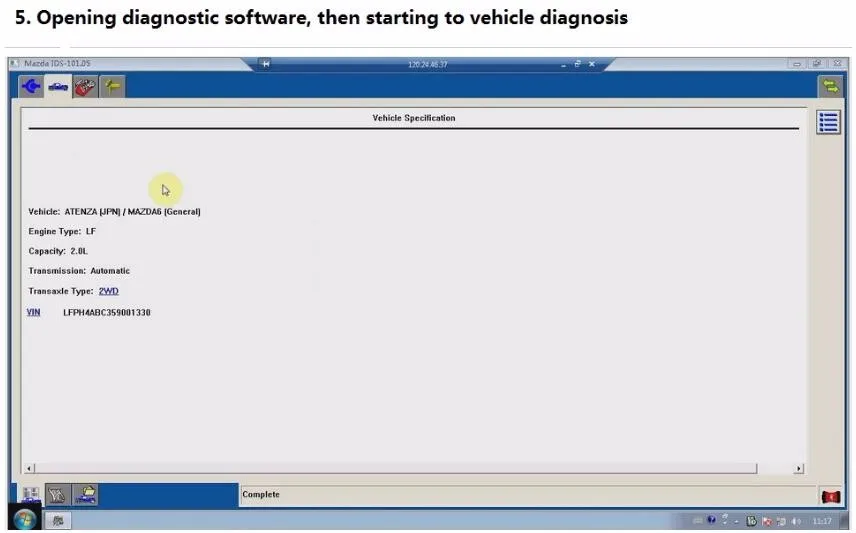Click the Complete status text
The image size is (856, 533).
pos(260,494)
